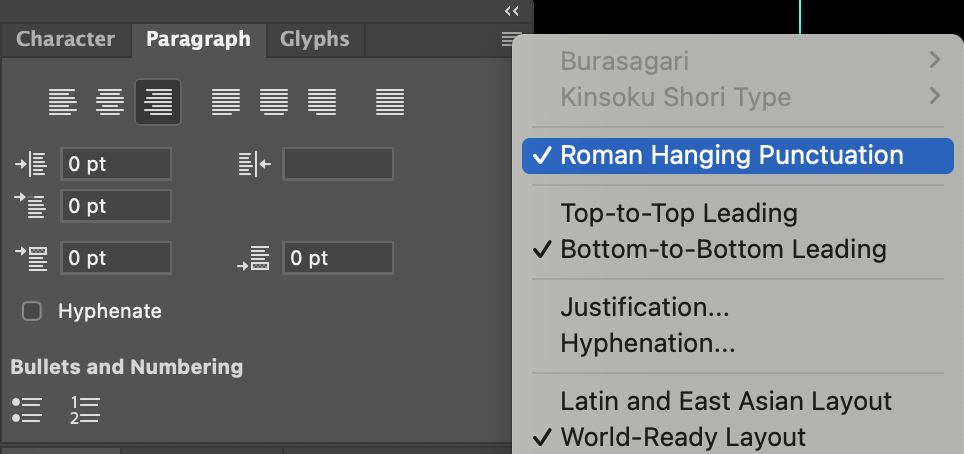Enable the bulleted list icon
This screenshot has height=454, width=964.
pos(26,409)
